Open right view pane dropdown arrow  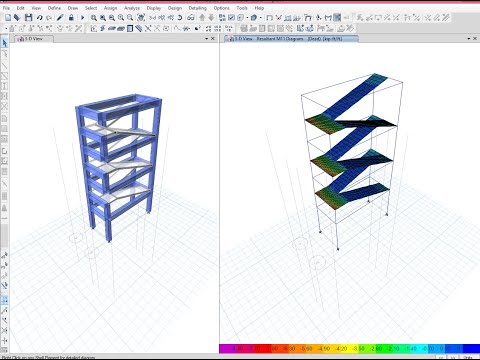(x=469, y=39)
